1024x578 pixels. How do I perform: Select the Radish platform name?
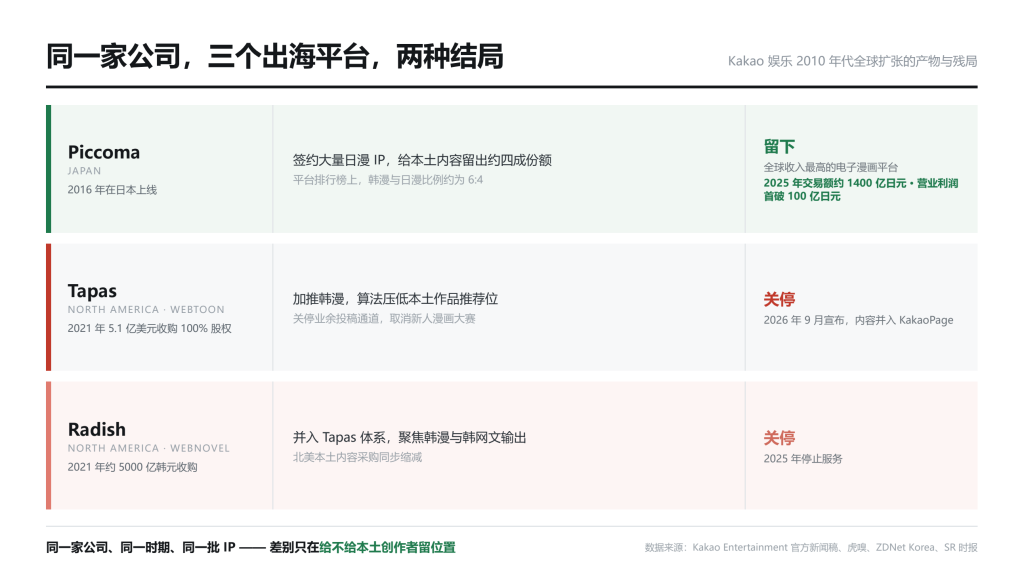97,430
